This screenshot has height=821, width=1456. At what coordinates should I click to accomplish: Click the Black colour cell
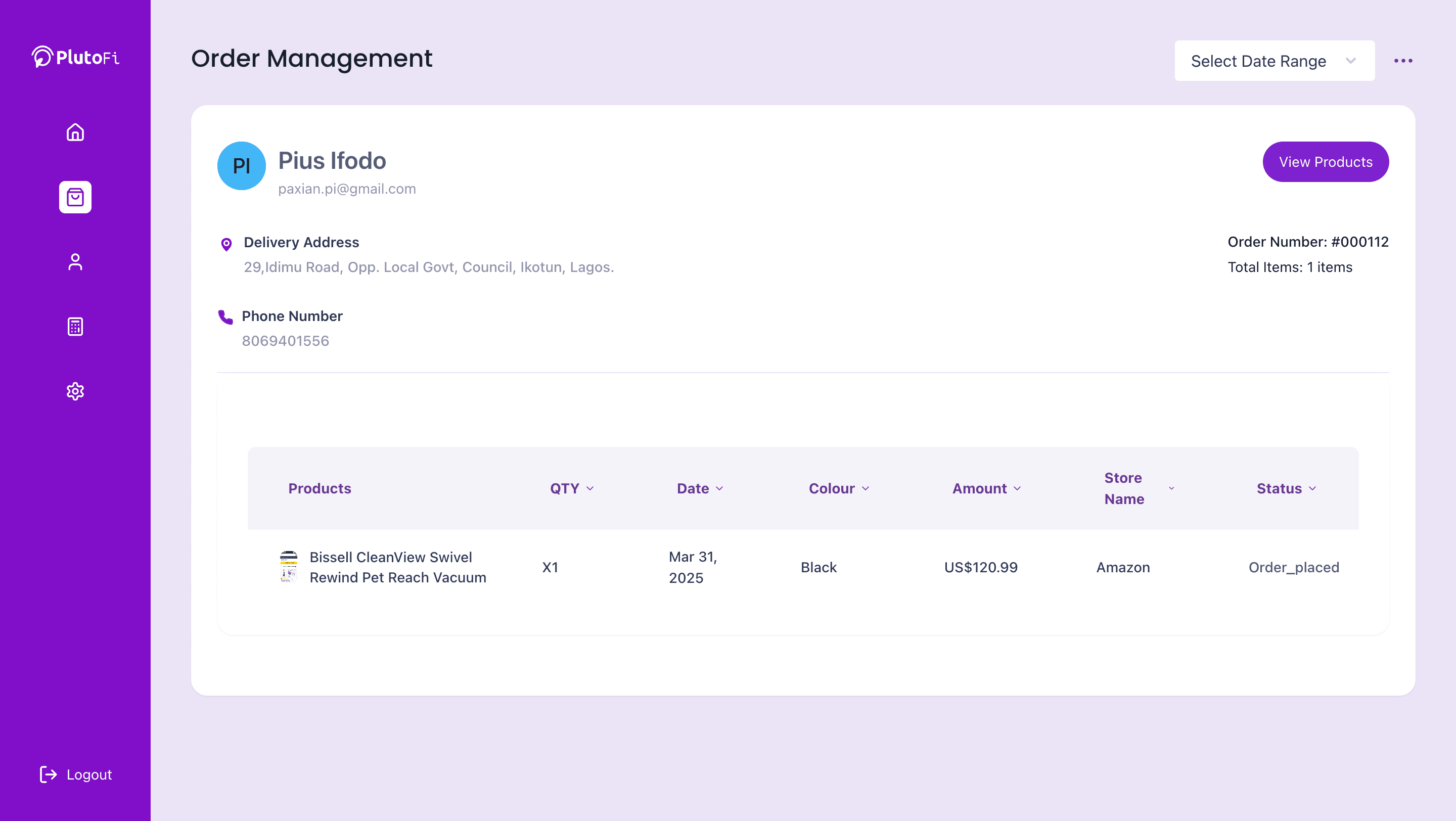pyautogui.click(x=818, y=567)
